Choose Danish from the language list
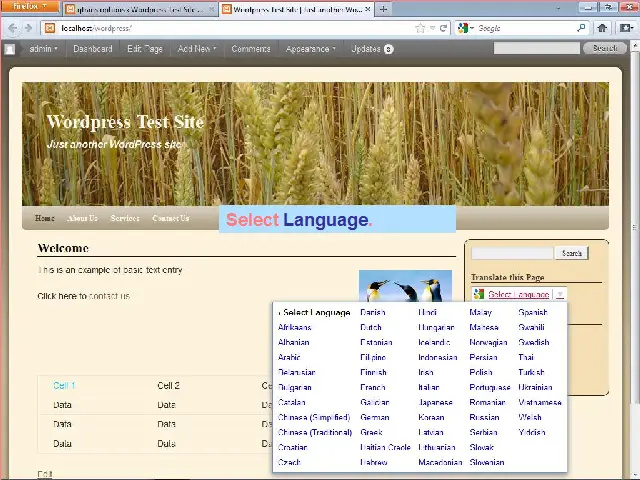 click(373, 312)
